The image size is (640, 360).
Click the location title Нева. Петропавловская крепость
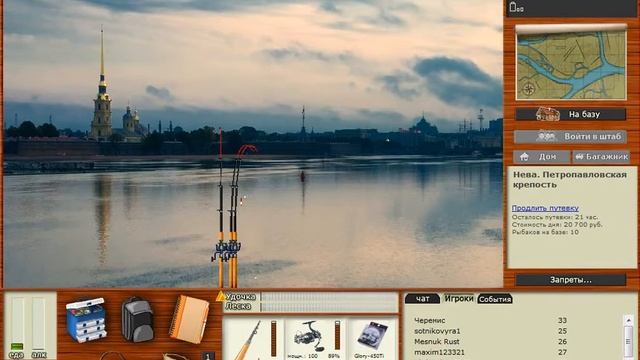tap(569, 180)
